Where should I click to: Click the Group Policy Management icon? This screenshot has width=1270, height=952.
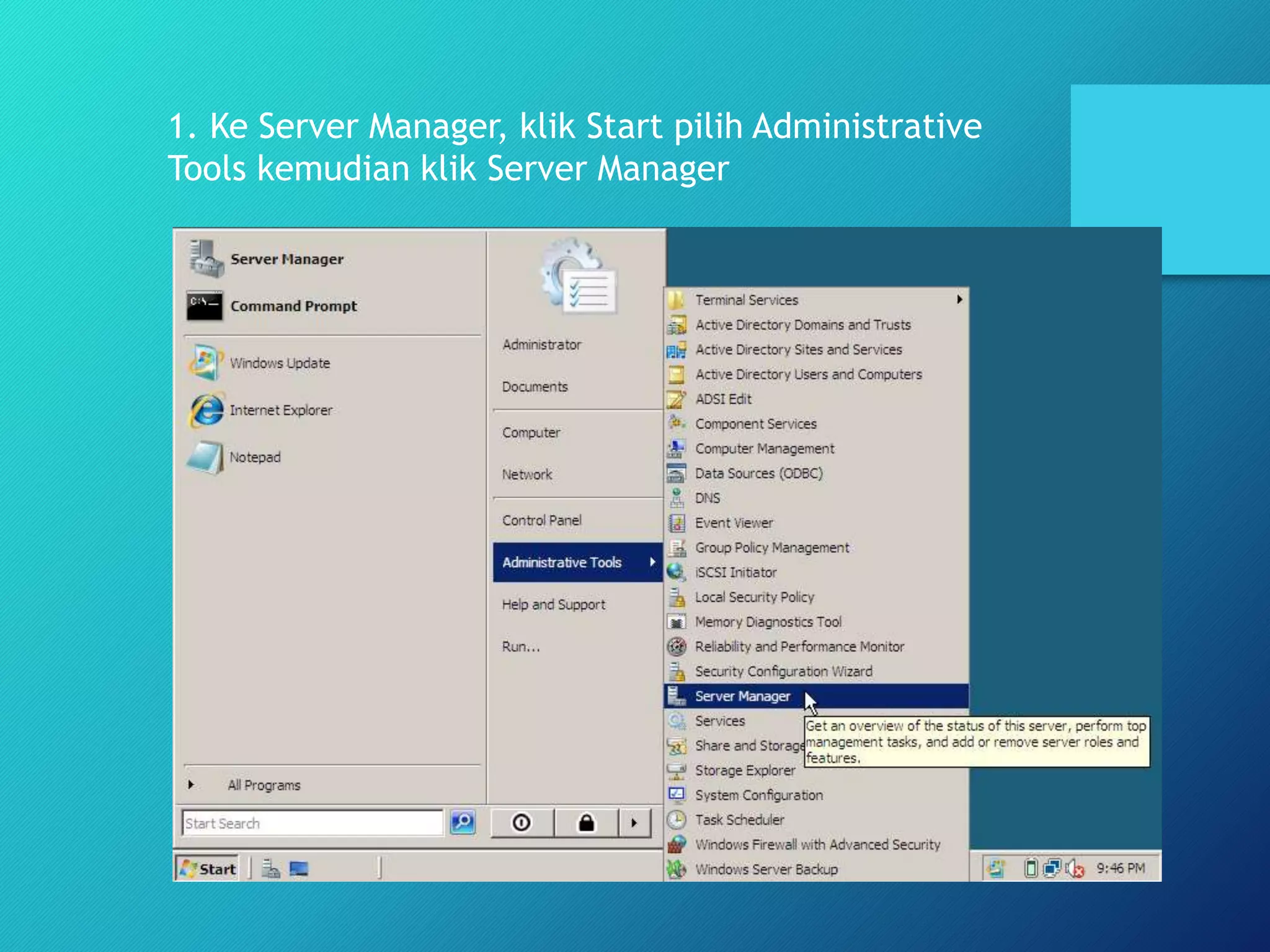677,548
